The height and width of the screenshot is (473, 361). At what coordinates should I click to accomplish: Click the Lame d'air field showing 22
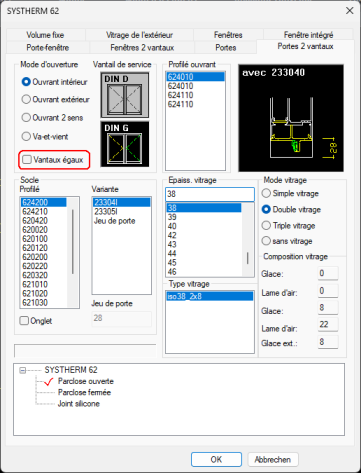click(x=328, y=324)
